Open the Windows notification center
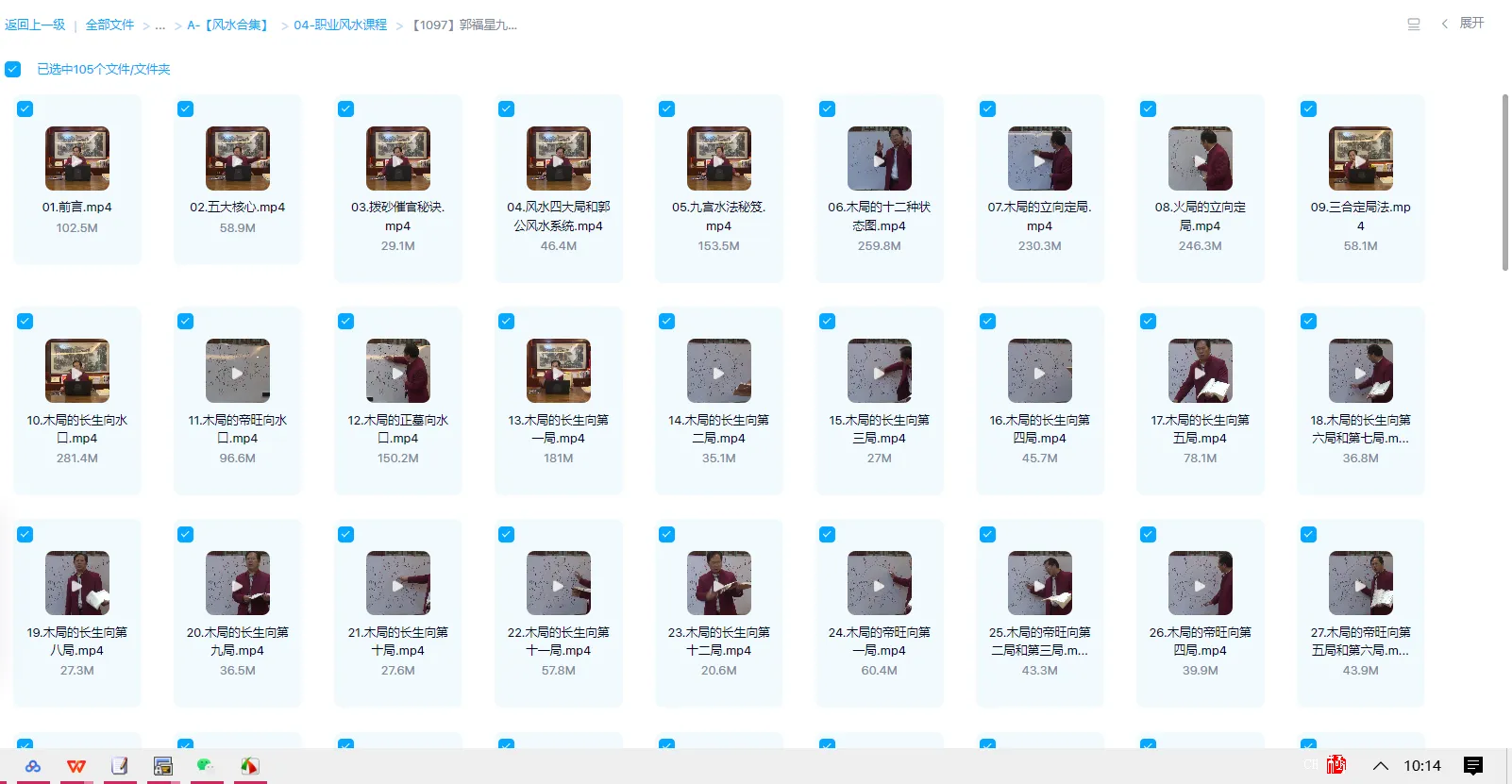Viewport: 1512px width, 784px height. (1472, 765)
